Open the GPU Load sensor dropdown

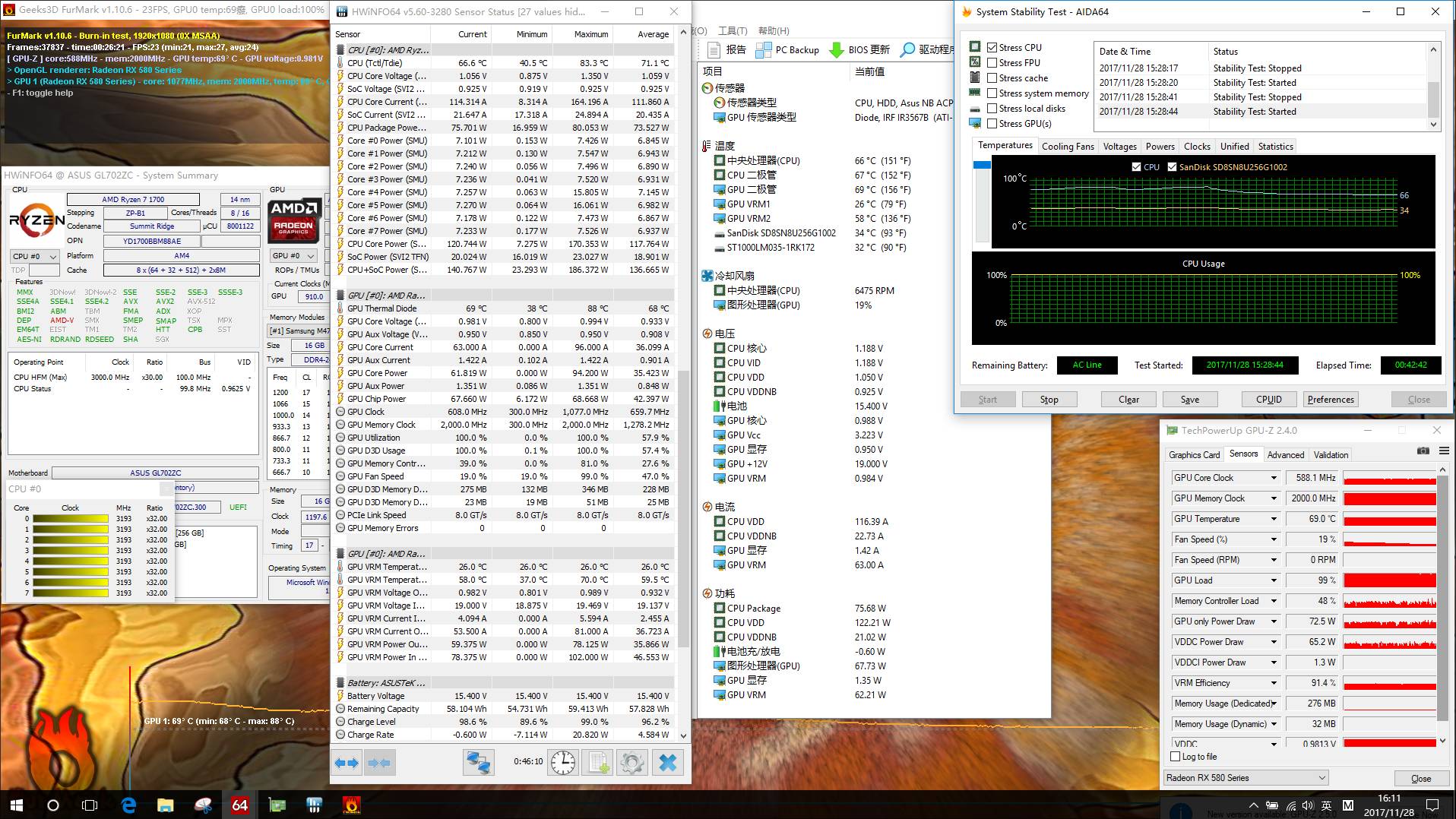[1274, 580]
